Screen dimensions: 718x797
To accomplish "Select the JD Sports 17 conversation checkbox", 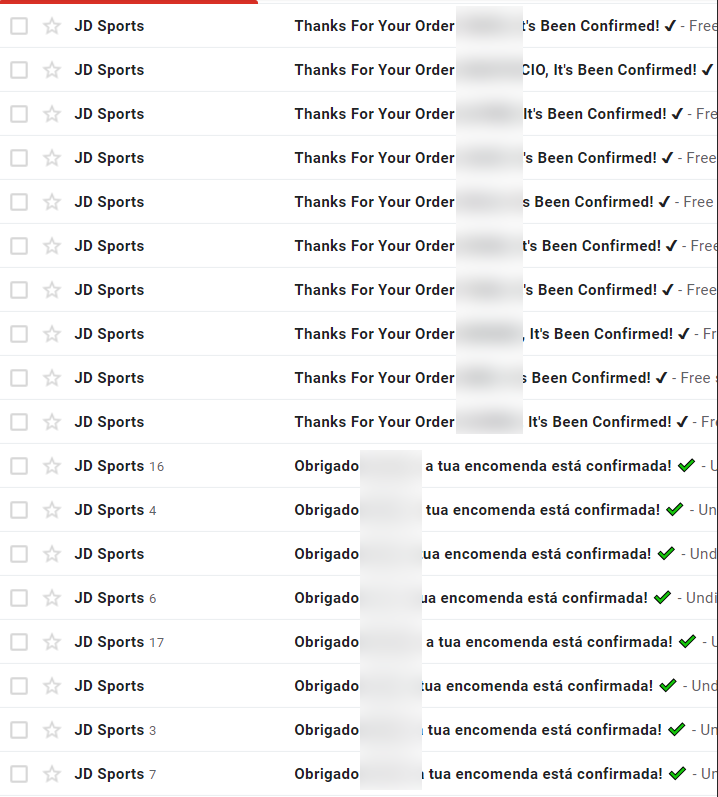I will tap(19, 642).
